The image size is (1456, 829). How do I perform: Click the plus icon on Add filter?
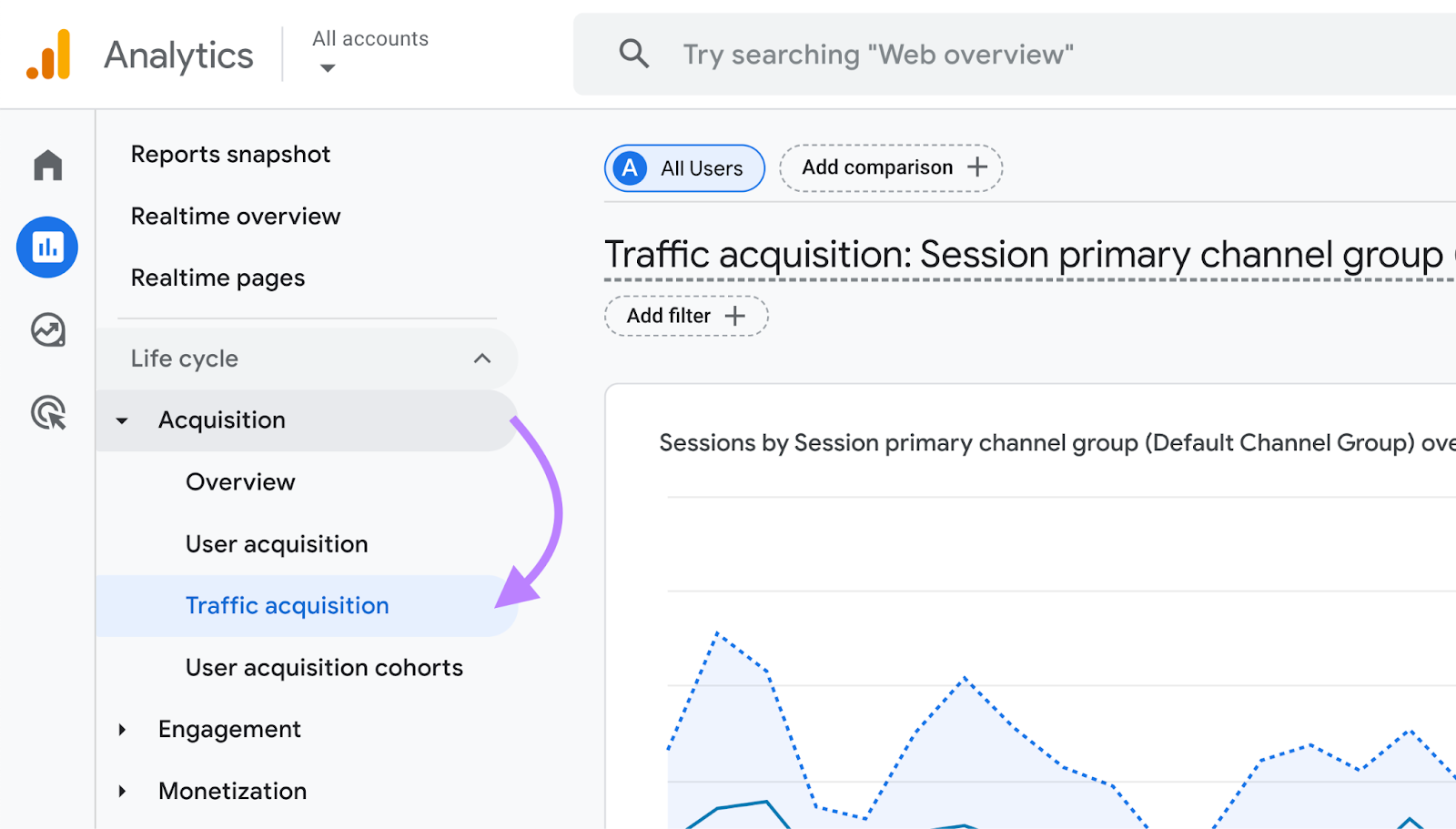pyautogui.click(x=734, y=316)
